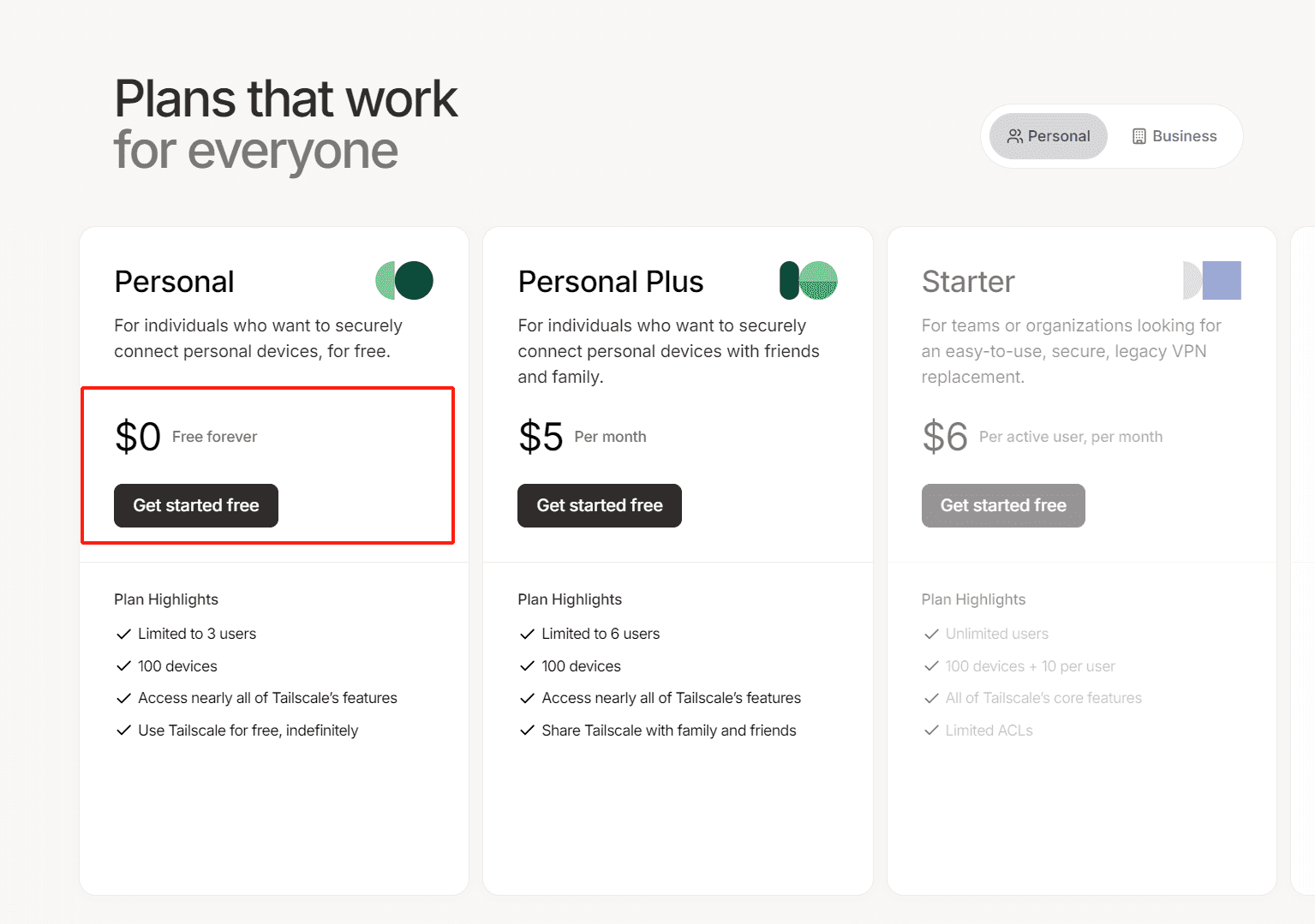Click Use Tailscale for free, indefinitely item
The image size is (1315, 924).
click(x=248, y=730)
